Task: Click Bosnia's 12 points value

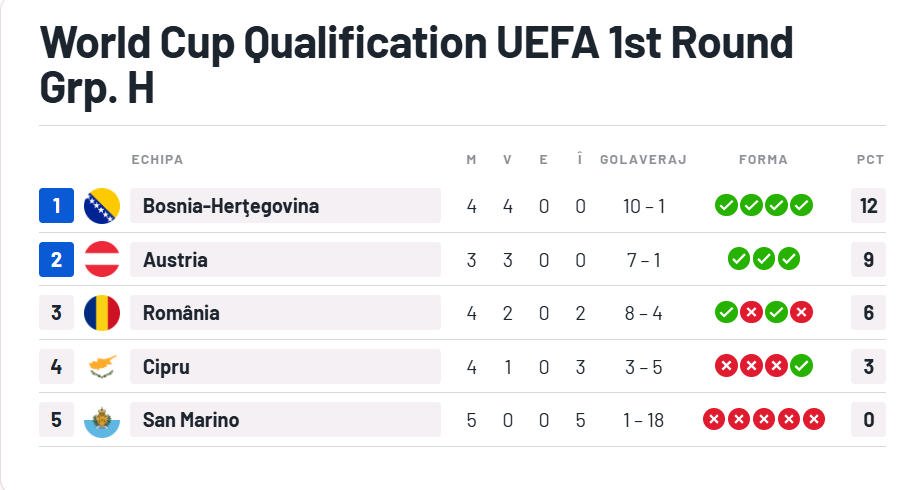Action: (x=868, y=206)
